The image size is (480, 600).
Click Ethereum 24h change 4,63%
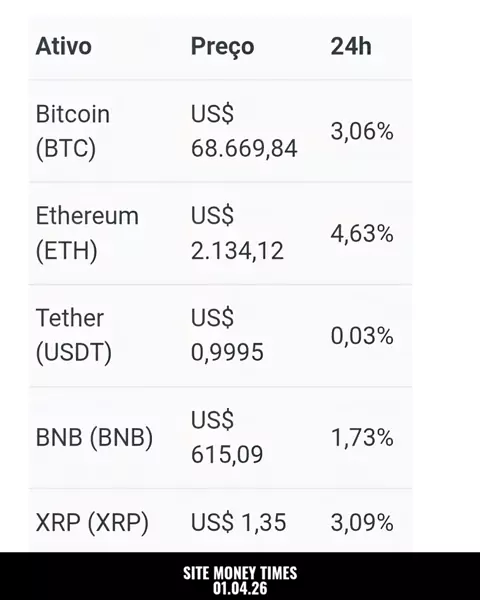point(362,233)
